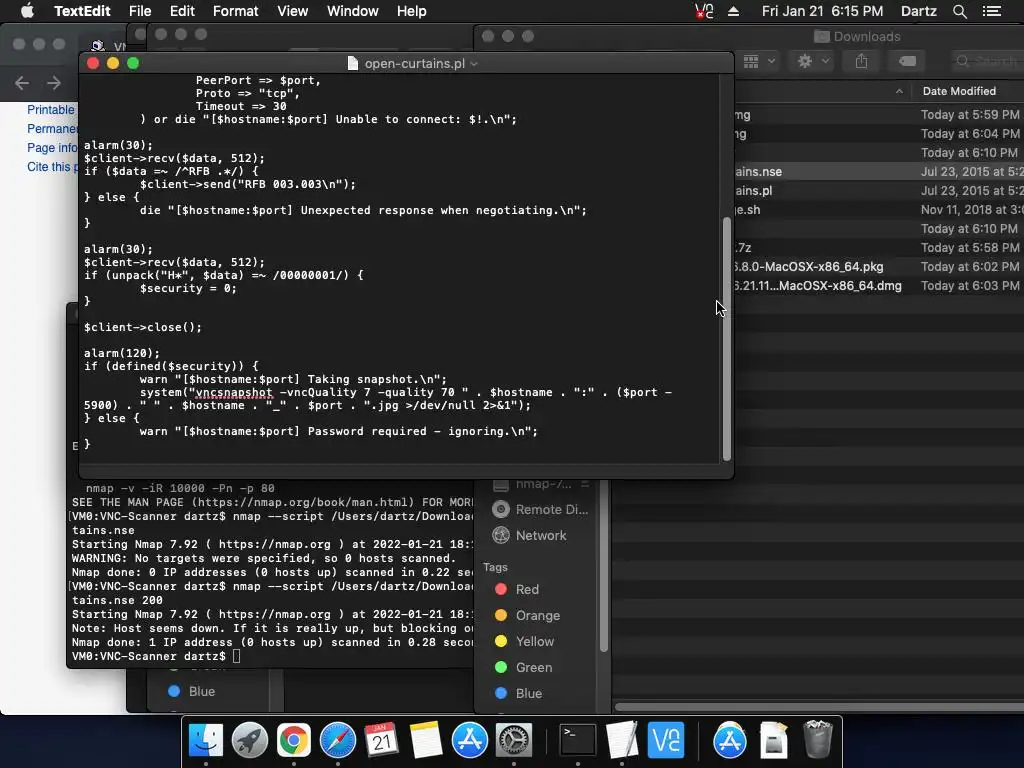This screenshot has width=1024, height=768.
Task: Open Safari from the Dock
Action: point(338,740)
